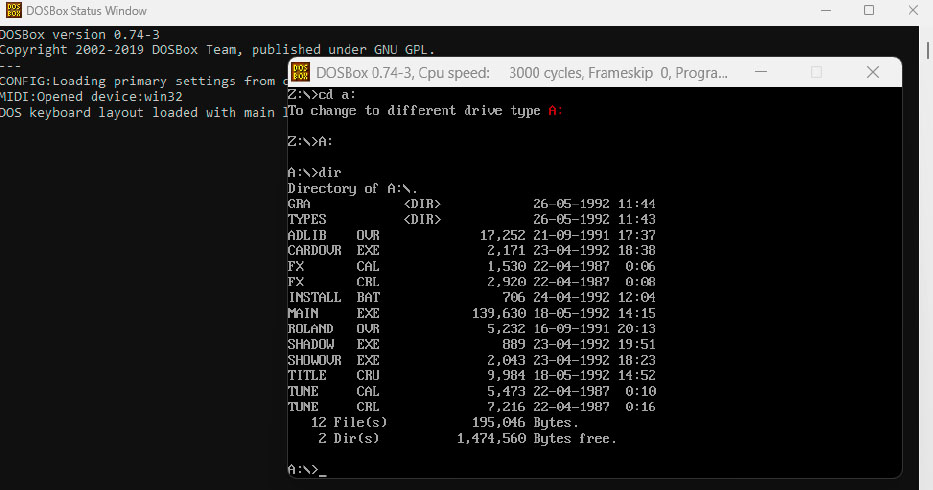933x490 pixels.
Task: Click the TITLE CRU file entry
Action: (471, 376)
